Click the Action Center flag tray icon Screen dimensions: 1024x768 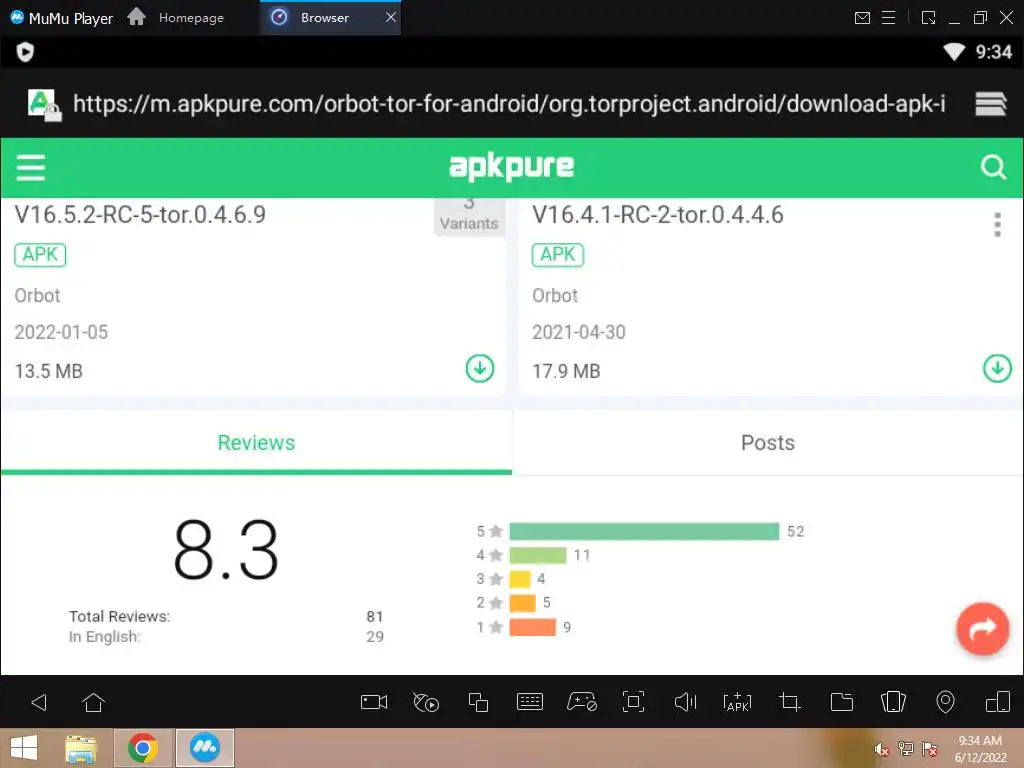click(x=930, y=749)
